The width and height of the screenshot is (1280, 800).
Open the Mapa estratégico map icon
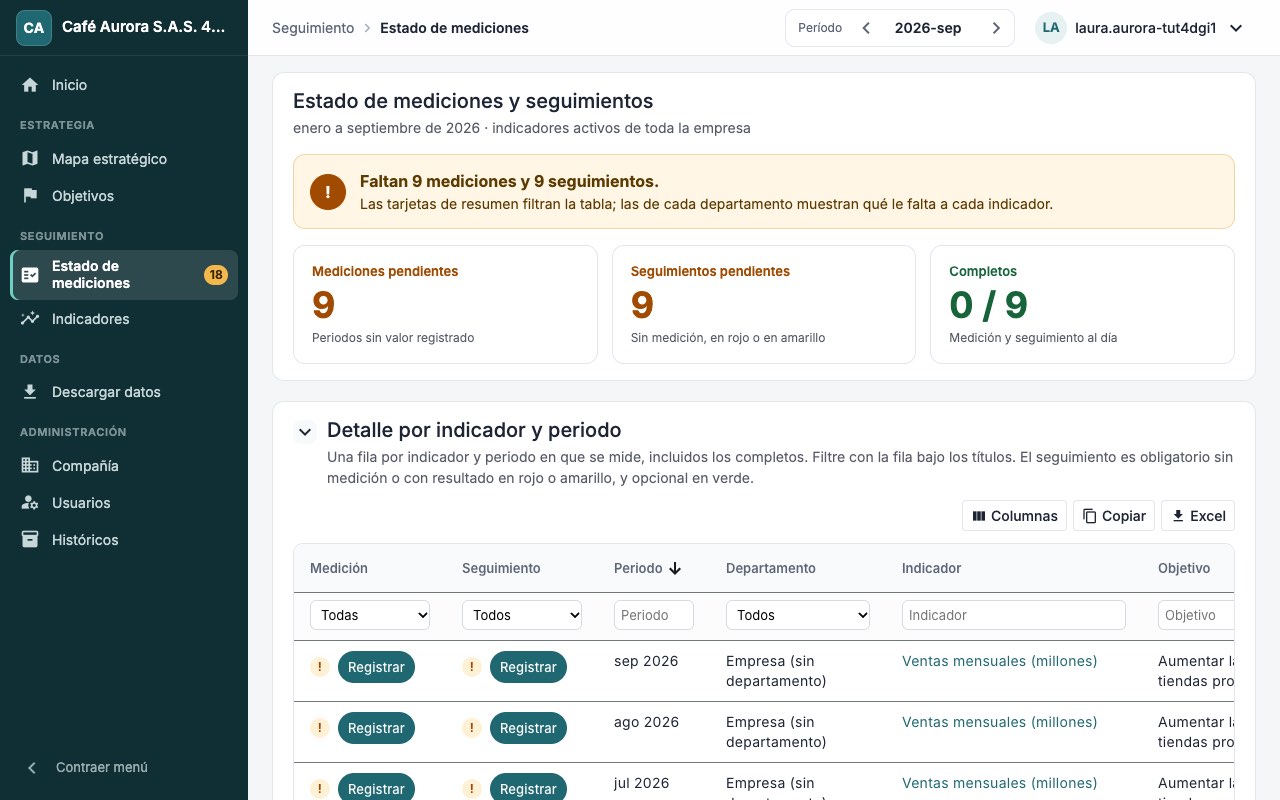pos(30,159)
